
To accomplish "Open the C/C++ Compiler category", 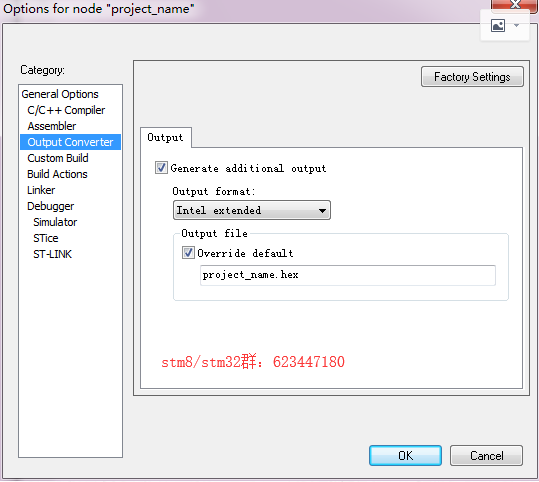I will coord(66,110).
